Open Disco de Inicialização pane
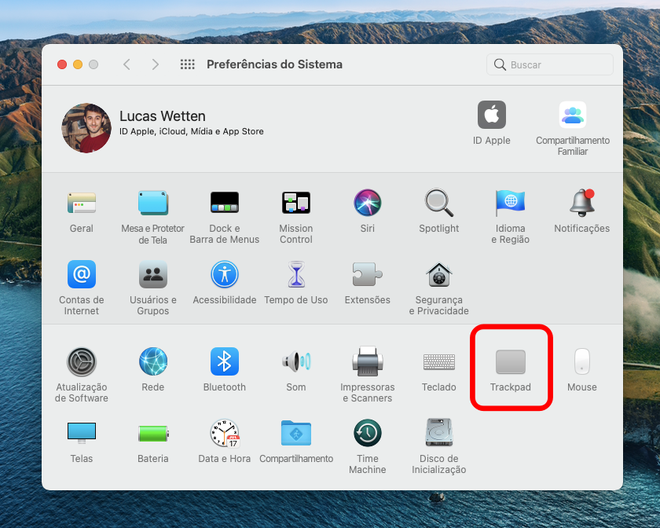The width and height of the screenshot is (660, 528). coord(439,432)
